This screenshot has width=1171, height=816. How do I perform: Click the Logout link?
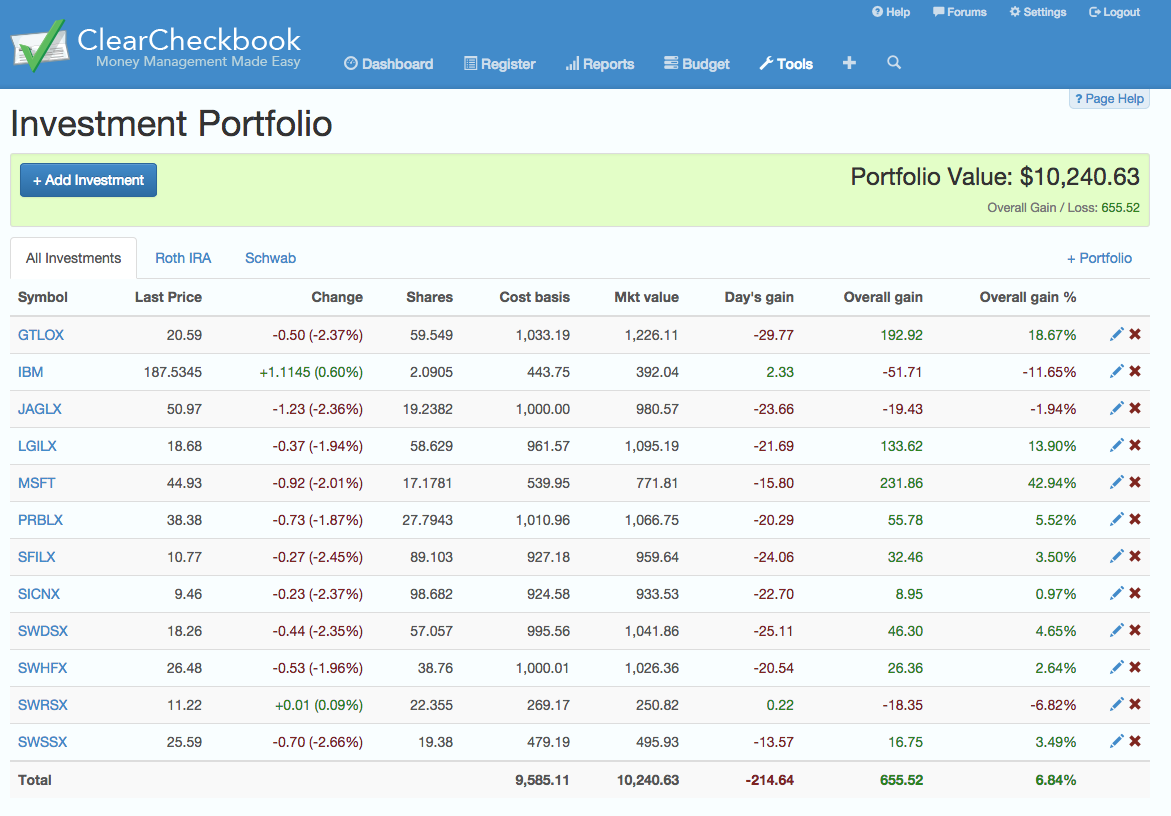pos(1114,12)
